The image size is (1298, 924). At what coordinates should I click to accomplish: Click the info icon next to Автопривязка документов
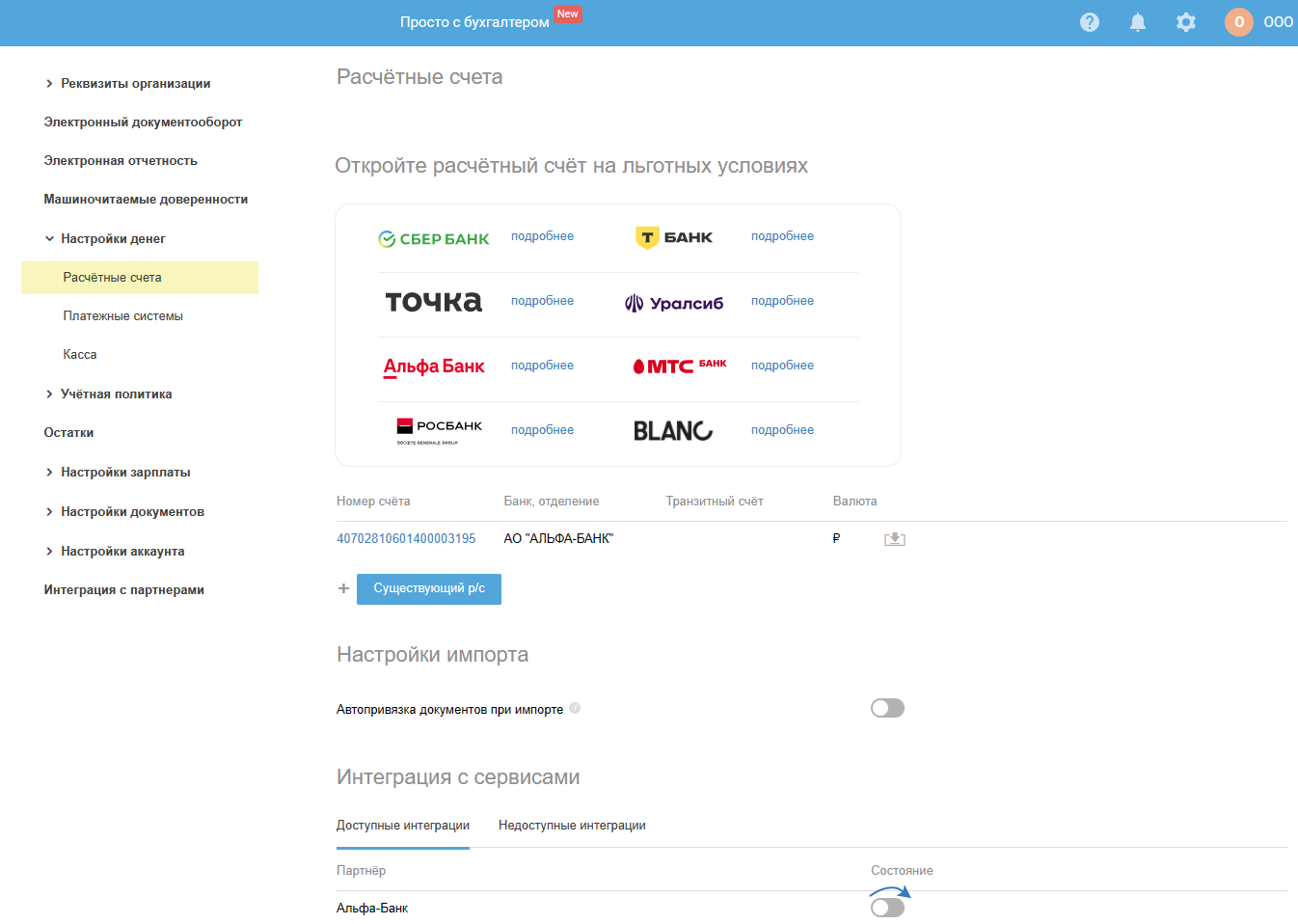575,708
